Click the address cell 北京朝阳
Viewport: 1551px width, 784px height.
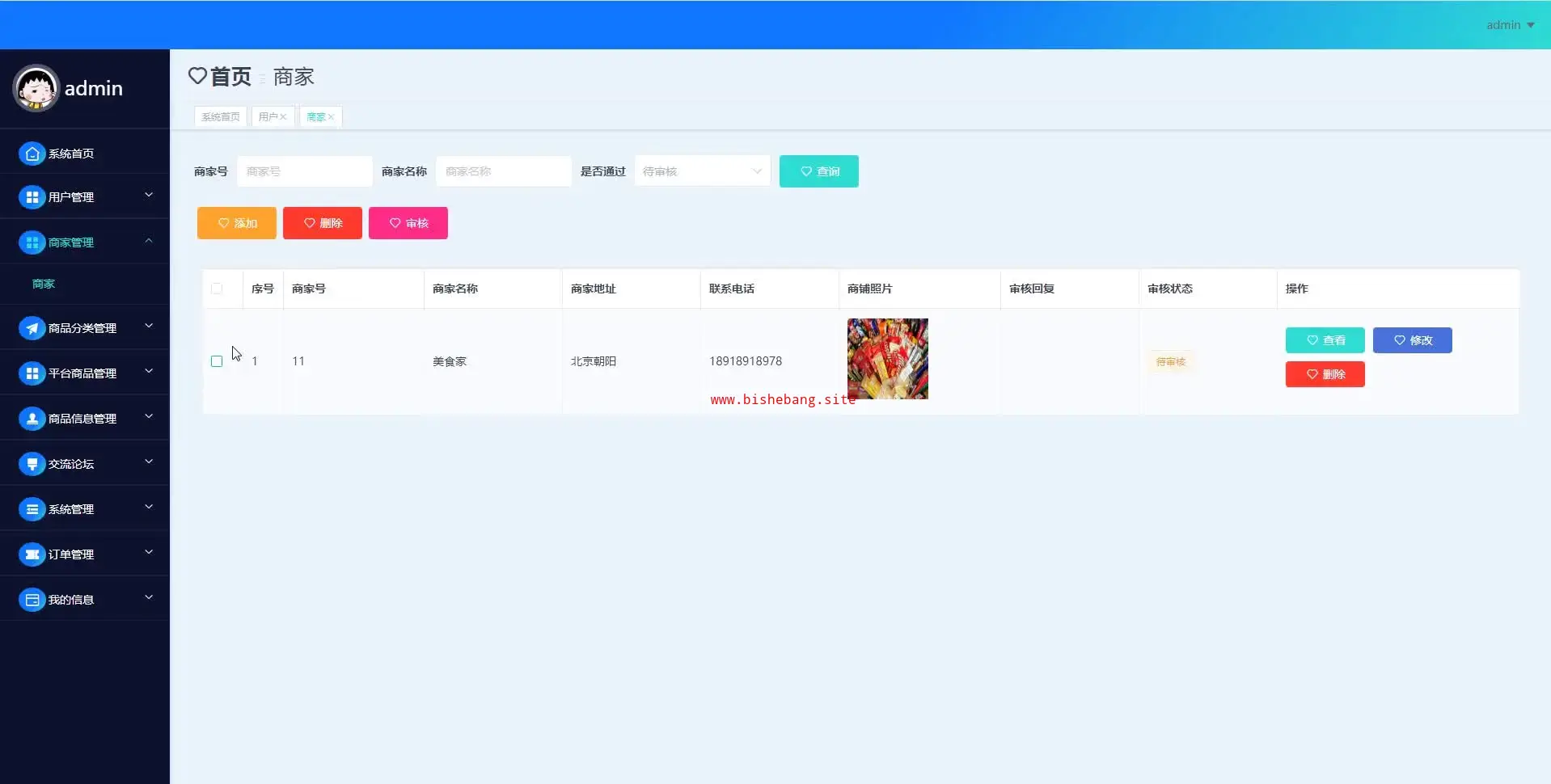(x=594, y=361)
